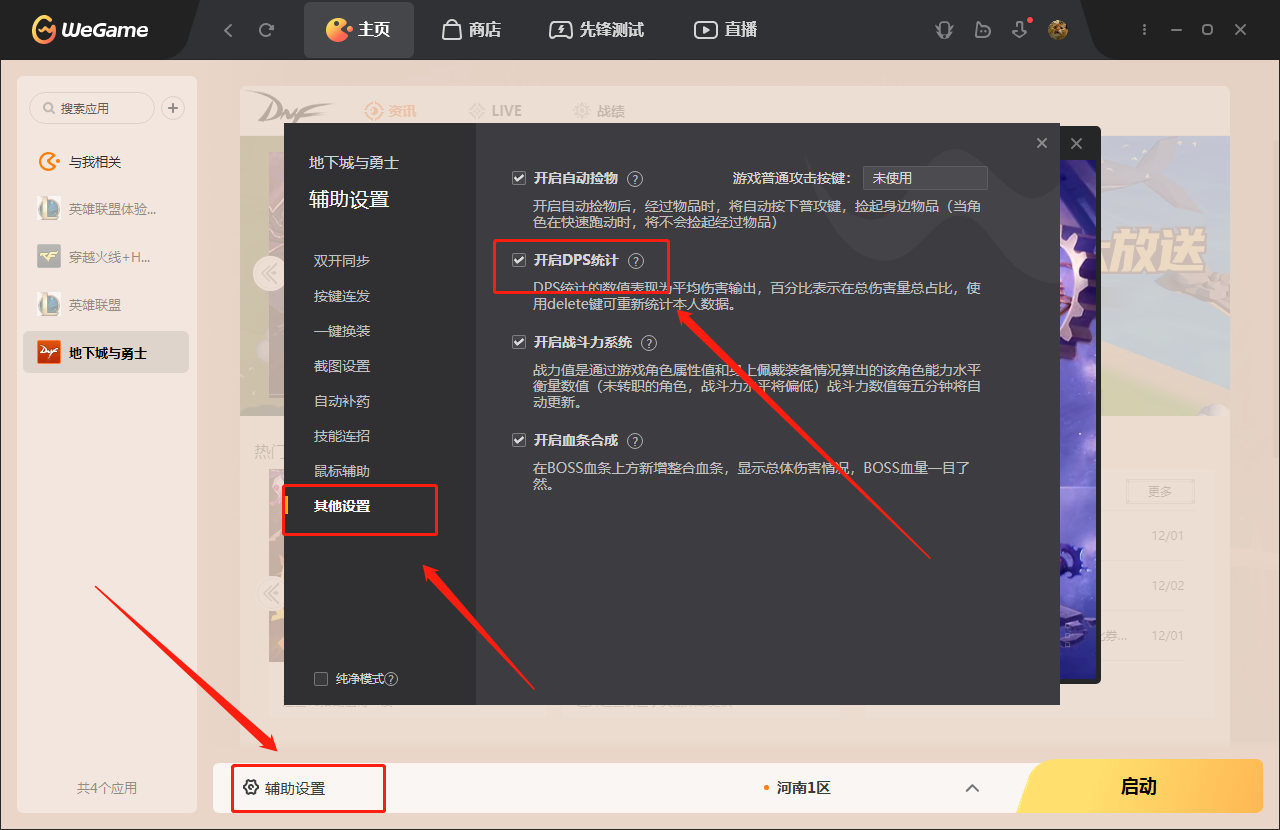Viewport: 1280px width, 830px height.
Task: Select 其他设置 settings section
Action: coord(342,506)
